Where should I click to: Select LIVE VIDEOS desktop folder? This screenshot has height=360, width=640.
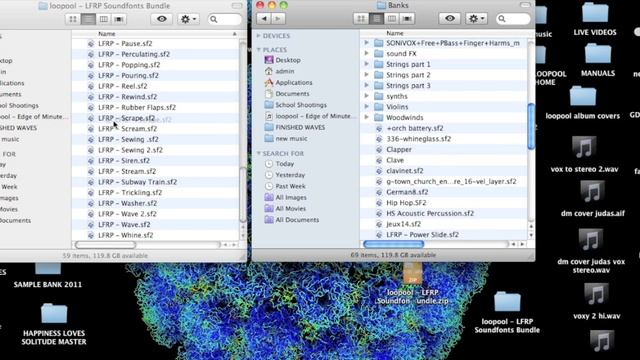click(595, 18)
